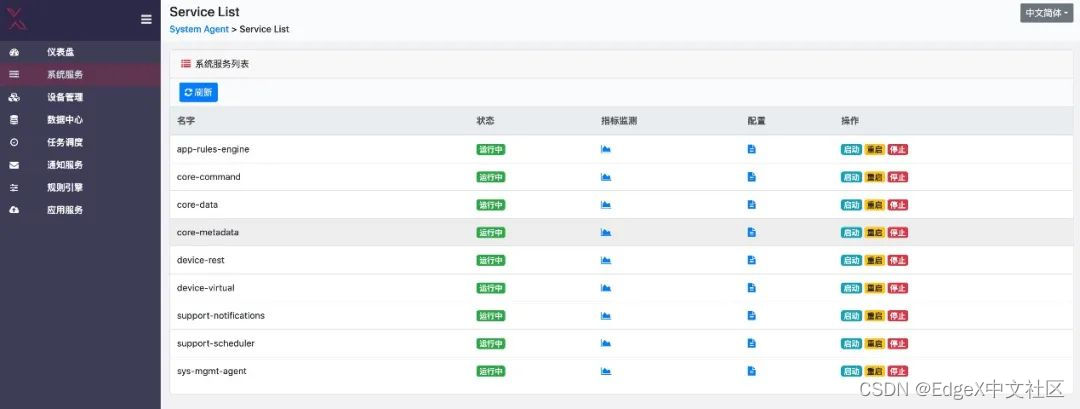The height and width of the screenshot is (409, 1080).
Task: Open config file icon for device-rest
Action: click(x=751, y=260)
